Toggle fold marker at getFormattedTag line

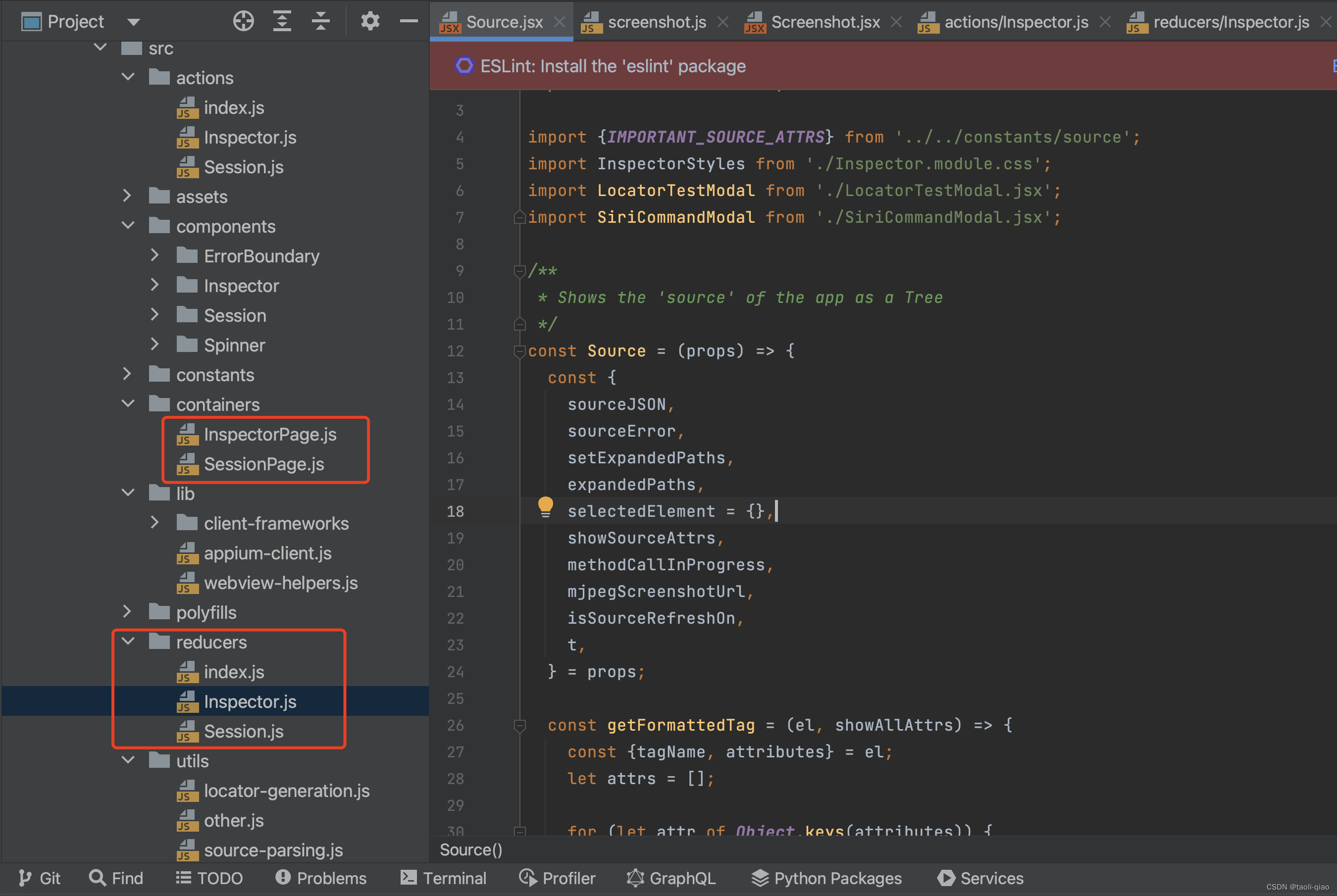coord(519,726)
